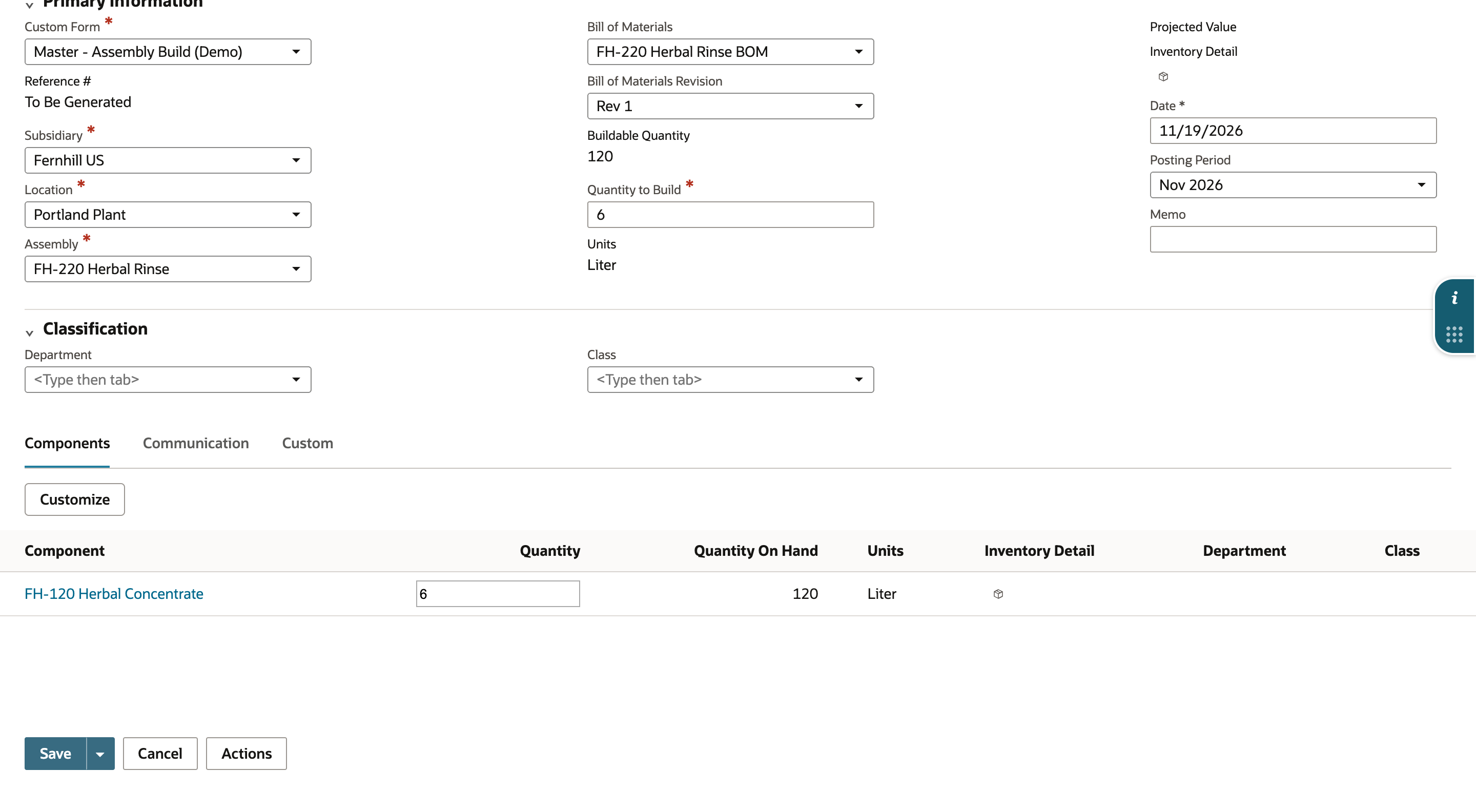Click the info icon on side panel
Image resolution: width=1476 pixels, height=812 pixels.
1454,298
